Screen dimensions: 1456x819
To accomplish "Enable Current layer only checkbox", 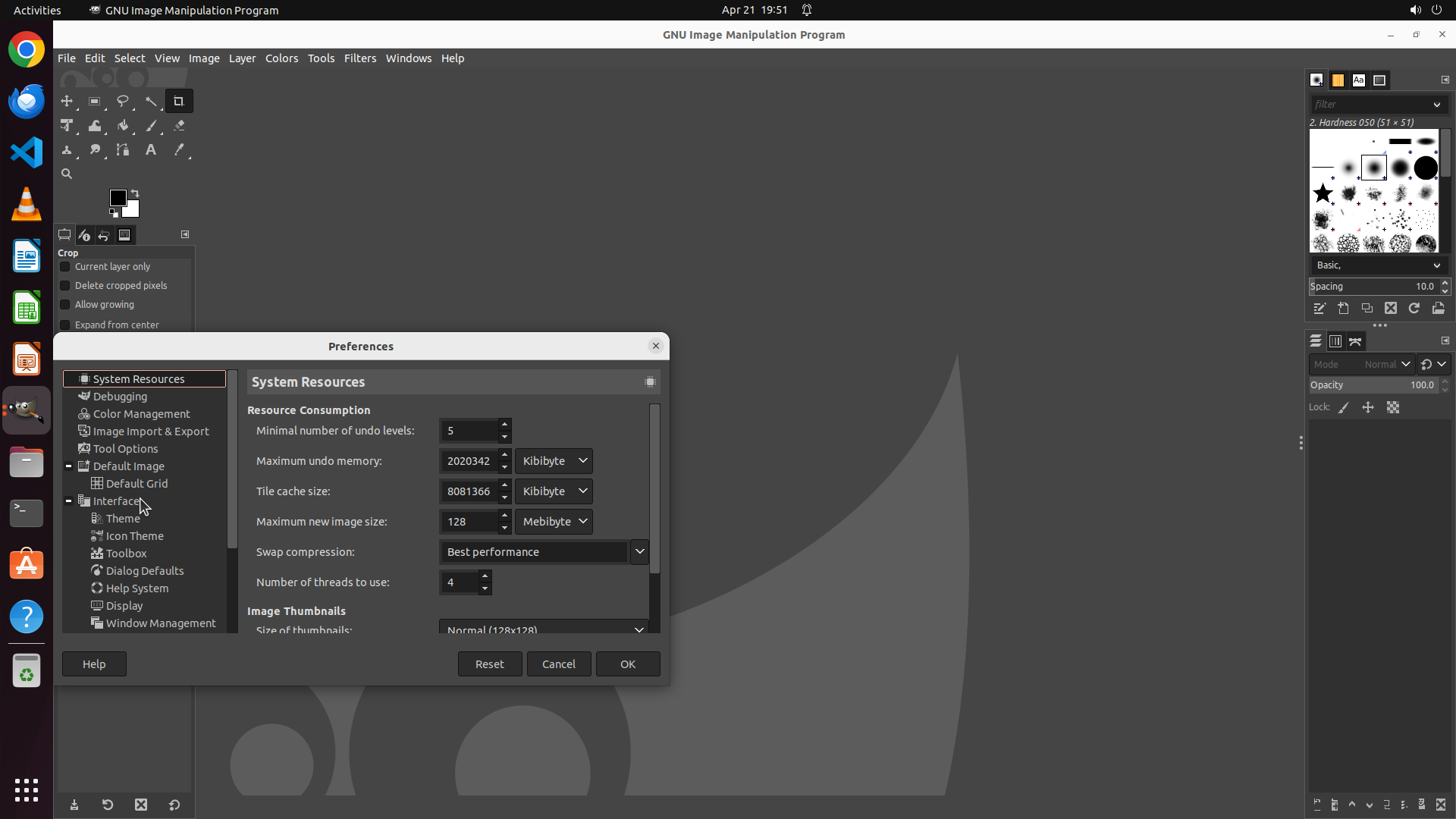I will coord(65,267).
